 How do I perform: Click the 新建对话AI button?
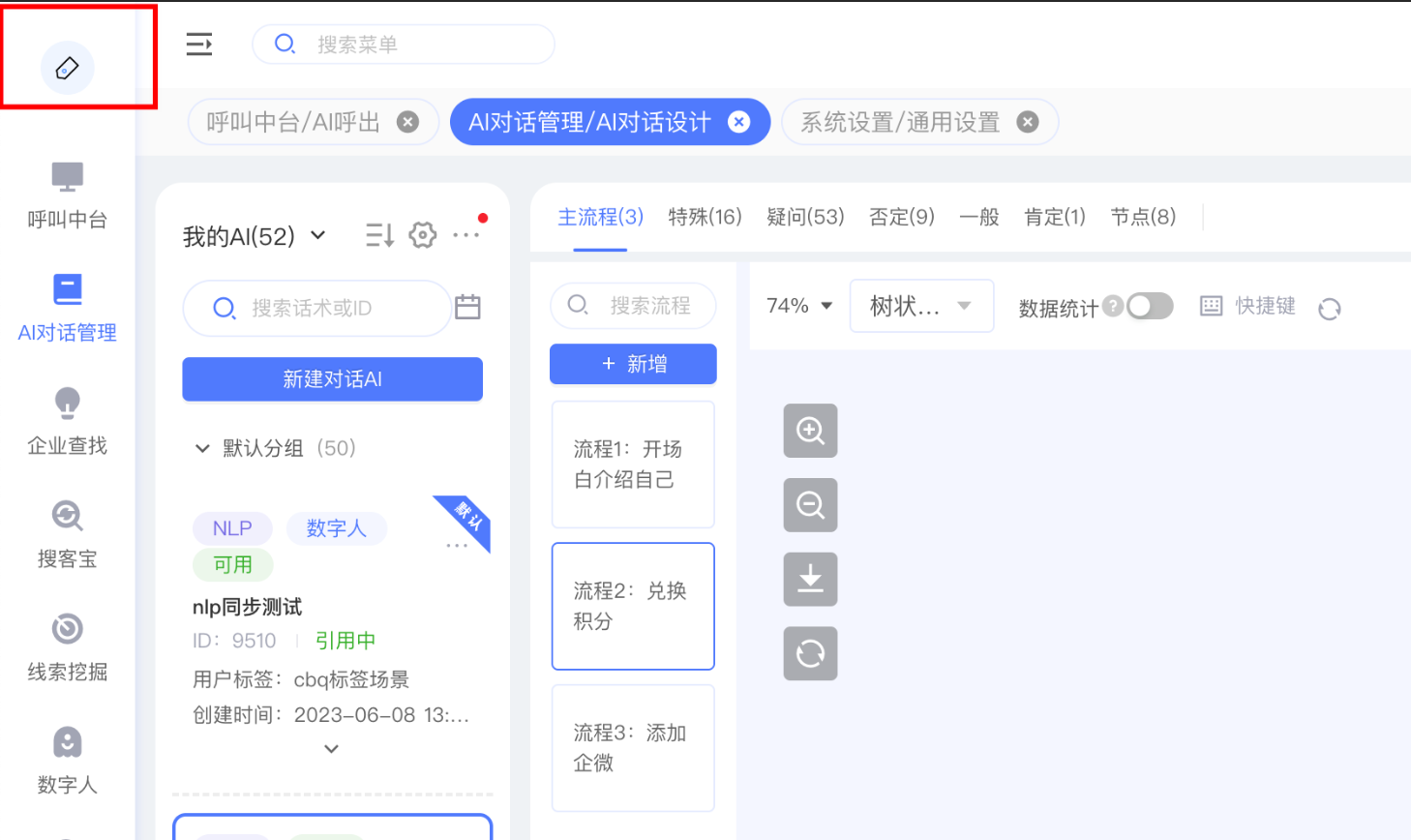point(332,379)
